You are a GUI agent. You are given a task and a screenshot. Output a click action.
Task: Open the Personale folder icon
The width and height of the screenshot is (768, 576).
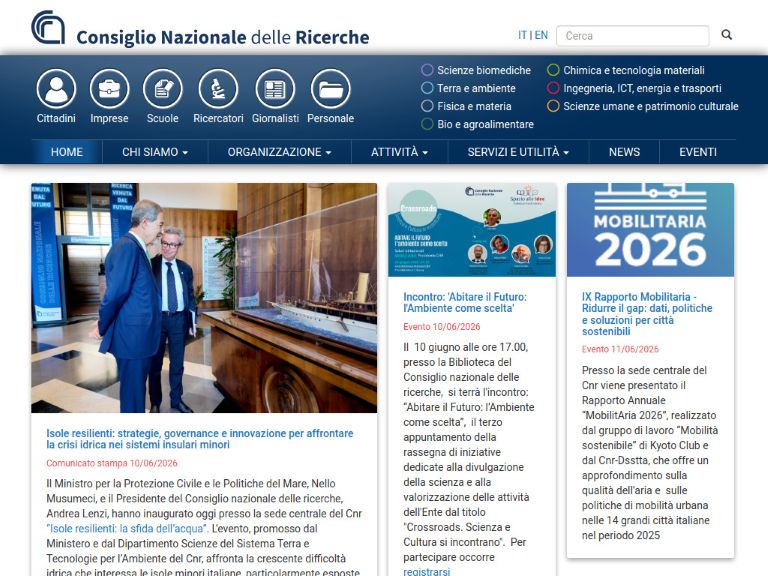tap(331, 89)
